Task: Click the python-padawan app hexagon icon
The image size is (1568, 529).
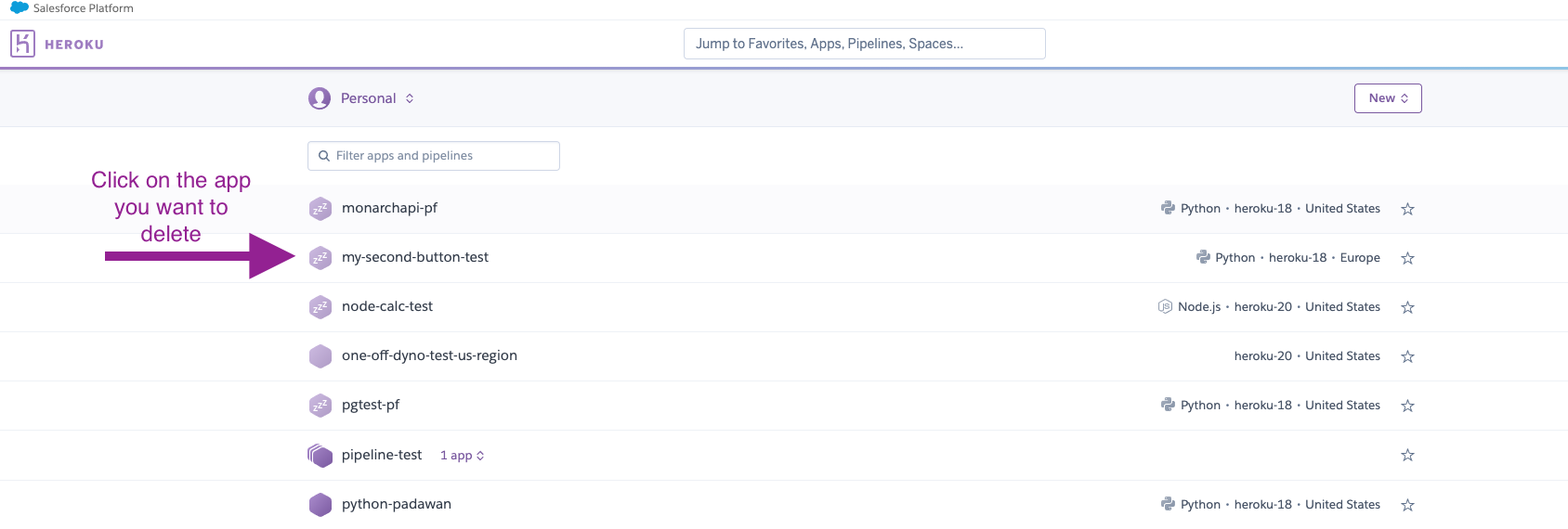Action: [320, 505]
